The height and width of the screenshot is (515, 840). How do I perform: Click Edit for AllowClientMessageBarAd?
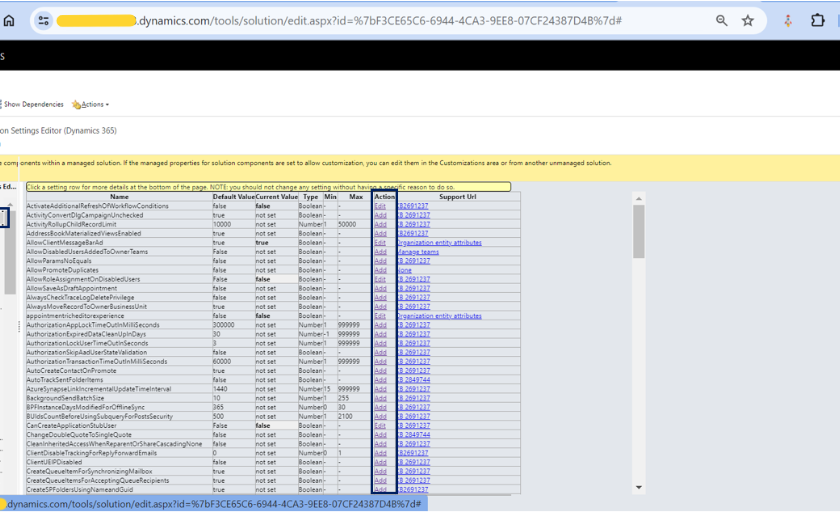click(x=380, y=243)
